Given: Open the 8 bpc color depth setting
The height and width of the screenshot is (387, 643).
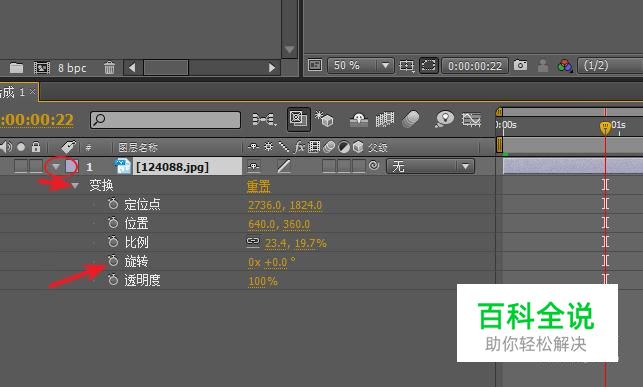Looking at the screenshot, I should pyautogui.click(x=72, y=68).
